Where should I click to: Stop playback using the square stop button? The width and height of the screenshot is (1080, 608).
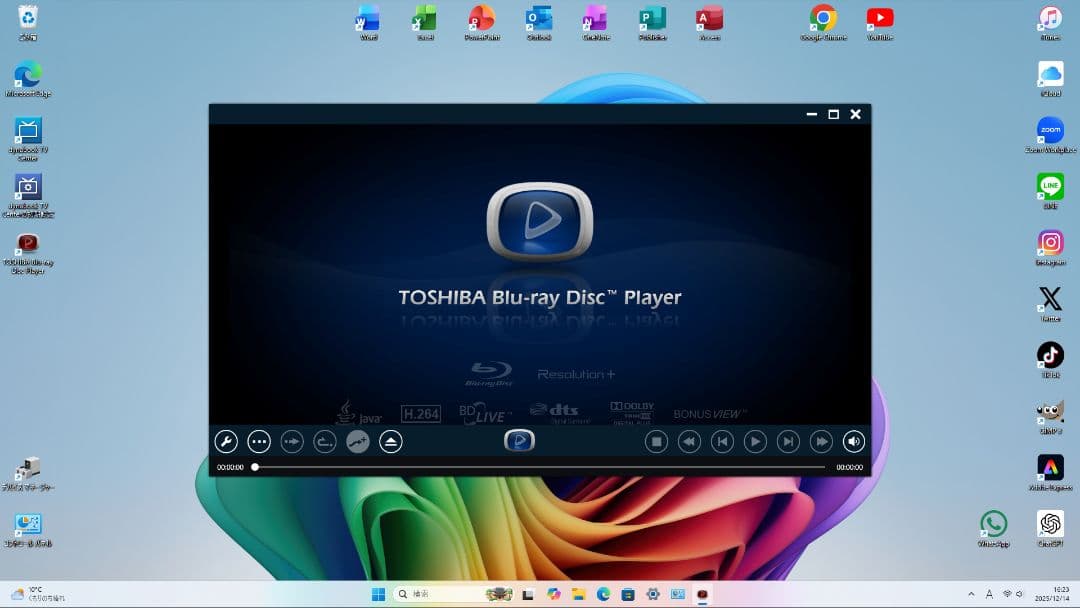pyautogui.click(x=656, y=441)
